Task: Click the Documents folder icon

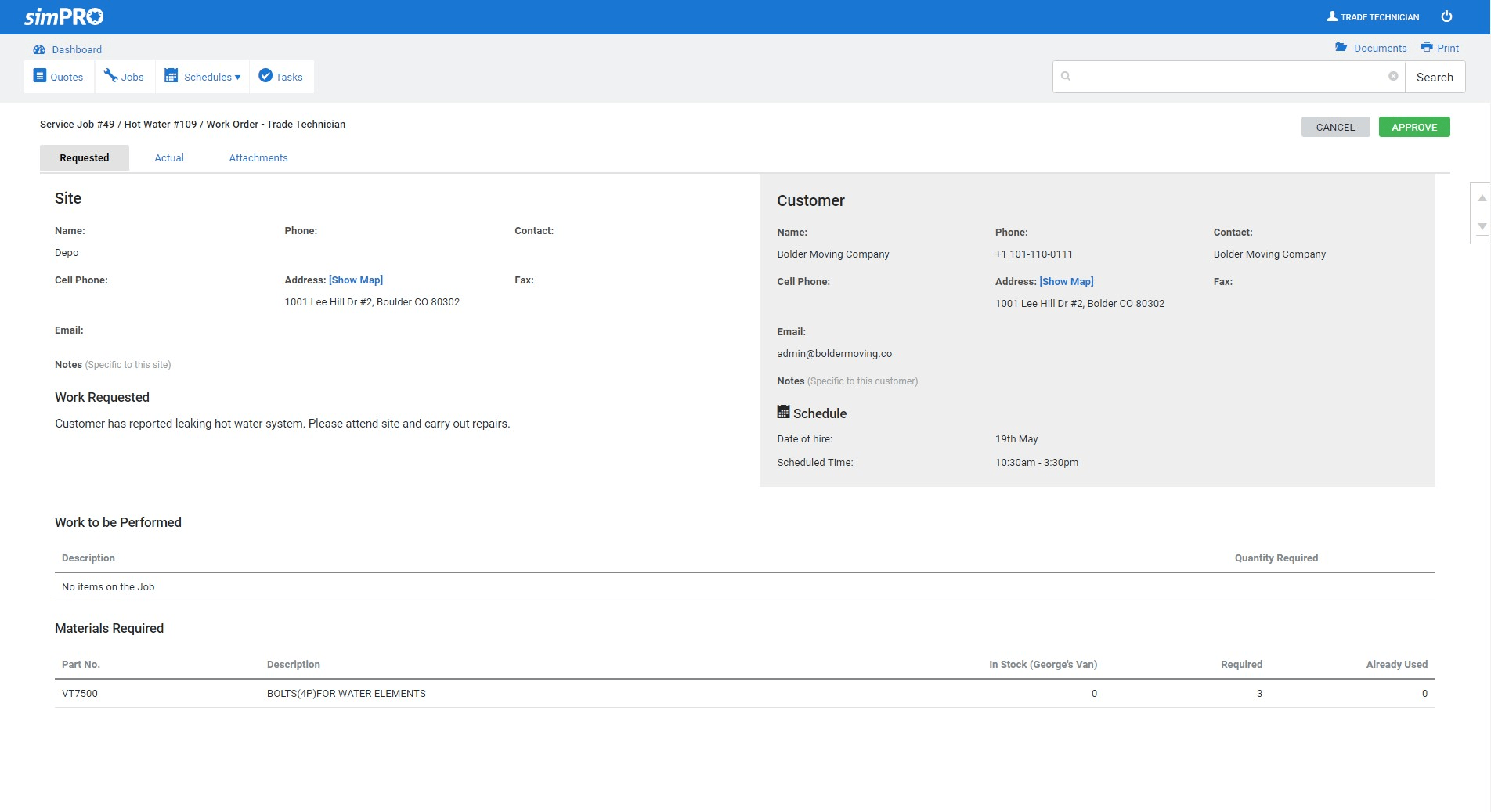Action: point(1341,47)
